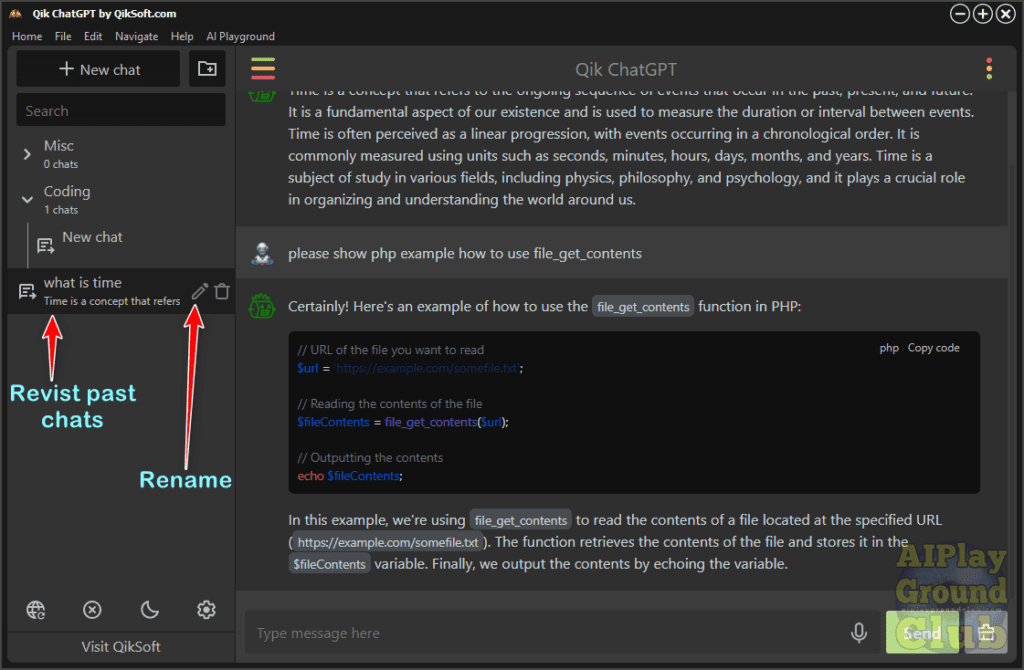Open settings gear icon
The width and height of the screenshot is (1024, 670).
click(206, 609)
